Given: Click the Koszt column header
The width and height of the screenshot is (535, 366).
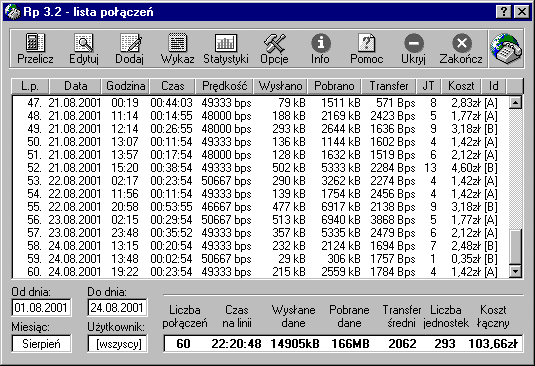Looking at the screenshot, I should tap(461, 86).
